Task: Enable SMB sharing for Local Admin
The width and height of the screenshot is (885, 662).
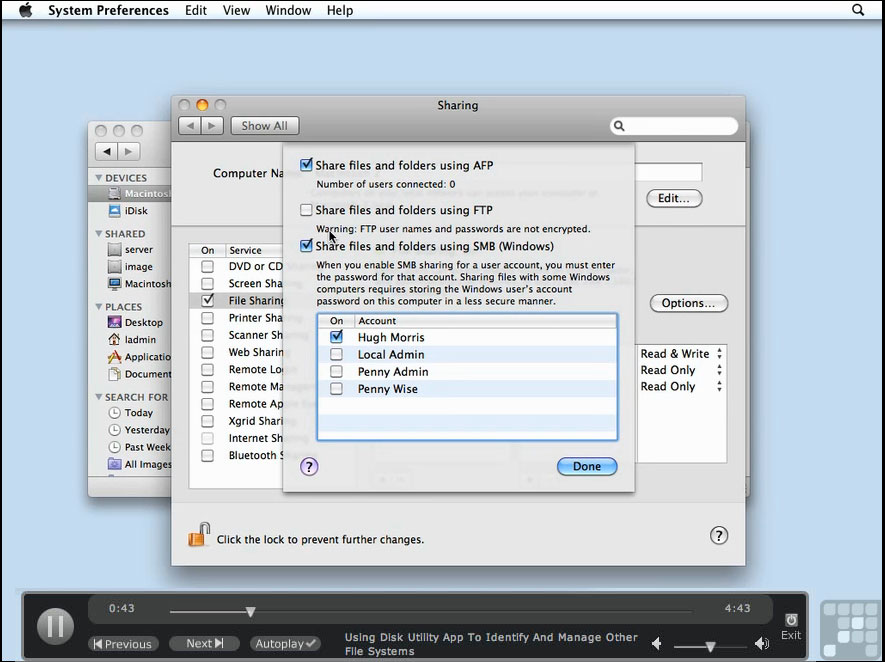Action: pyautogui.click(x=336, y=354)
